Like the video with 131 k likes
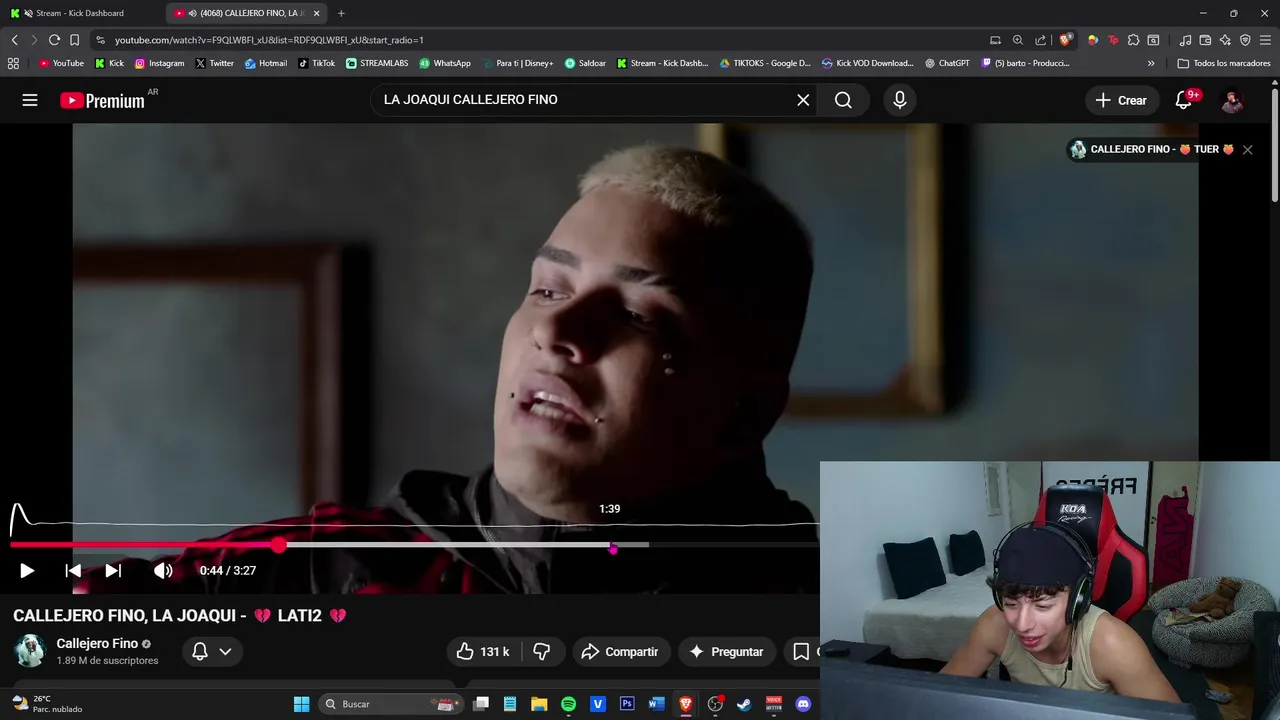Image resolution: width=1280 pixels, height=720 pixels. coord(483,652)
